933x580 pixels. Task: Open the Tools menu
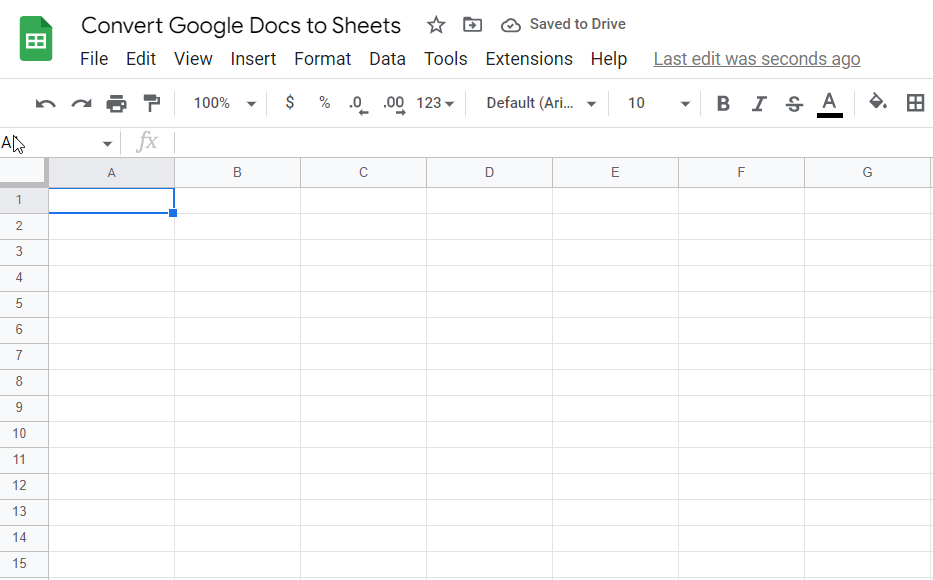445,59
